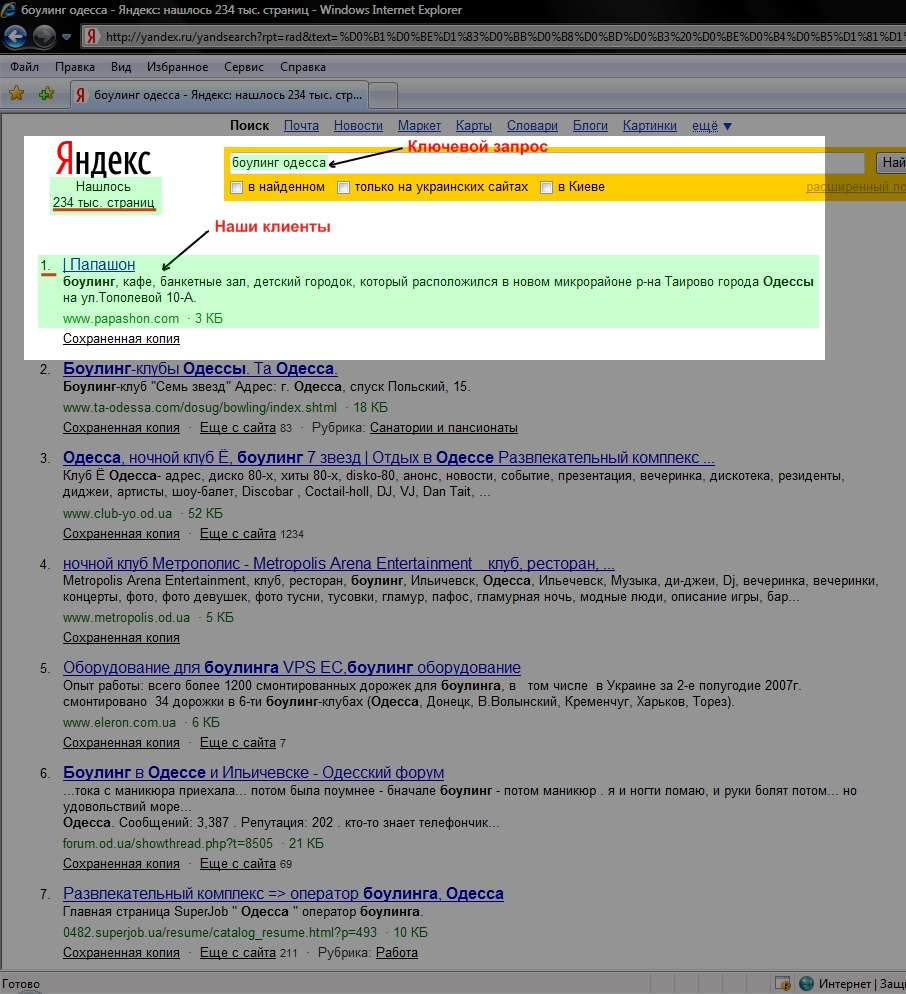Click the www.ta-odessa.com result URL
Viewport: 906px width, 994px height.
pos(200,408)
